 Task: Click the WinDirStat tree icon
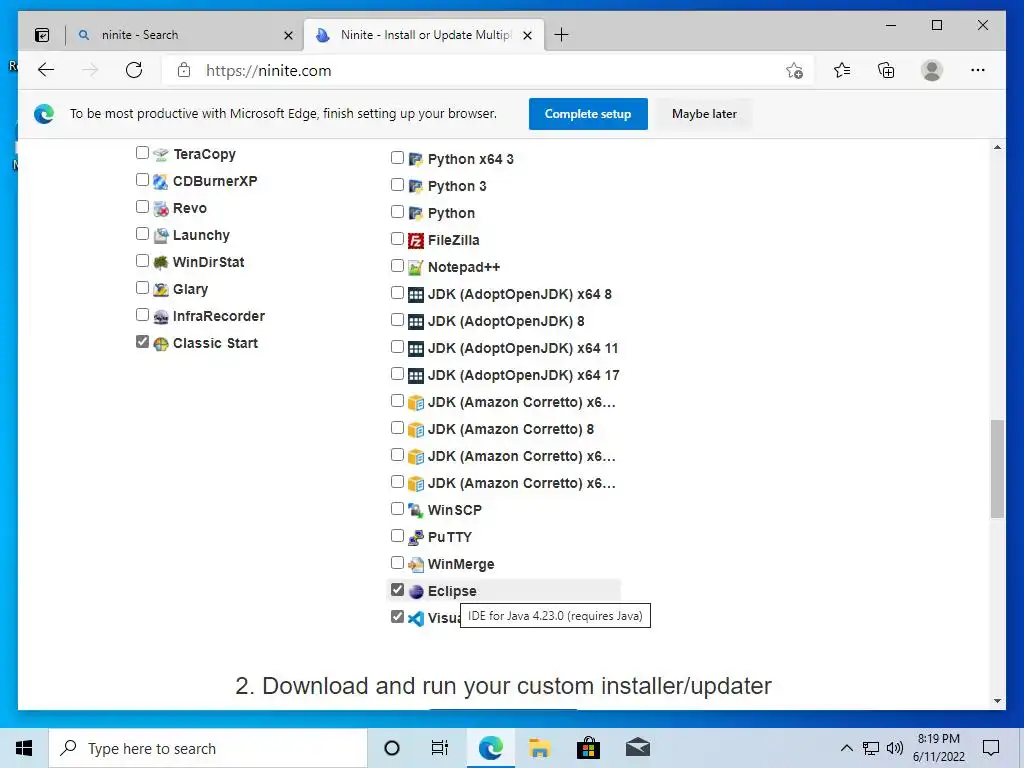(161, 263)
